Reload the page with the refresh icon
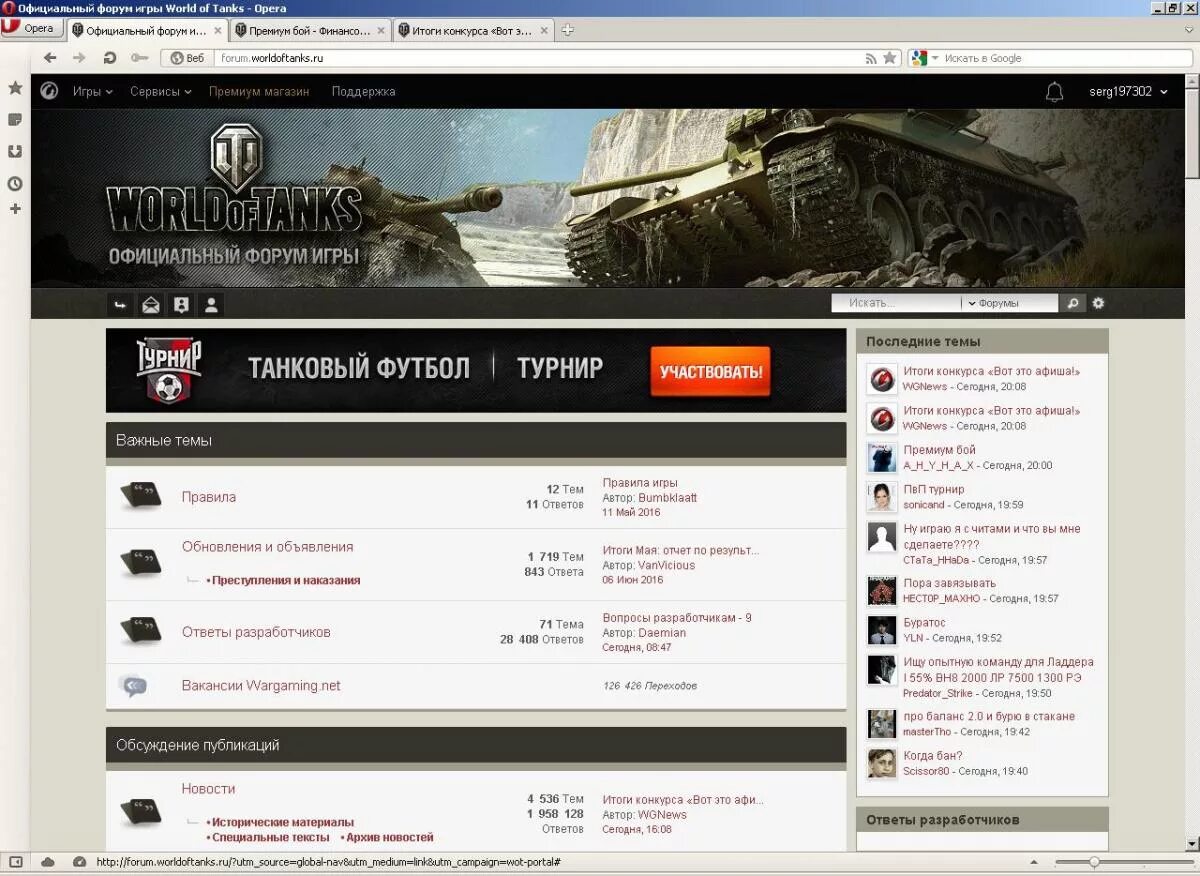Viewport: 1200px width, 876px height. point(110,58)
